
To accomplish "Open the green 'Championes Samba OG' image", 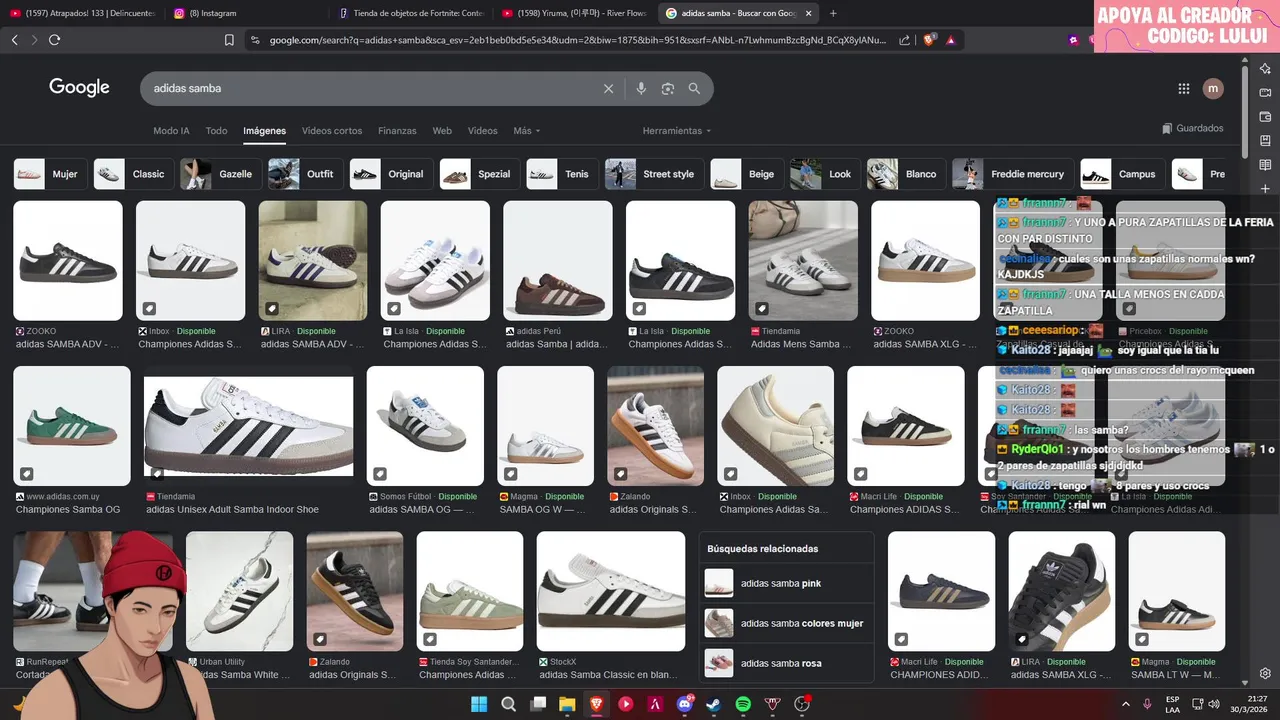I will (x=72, y=426).
